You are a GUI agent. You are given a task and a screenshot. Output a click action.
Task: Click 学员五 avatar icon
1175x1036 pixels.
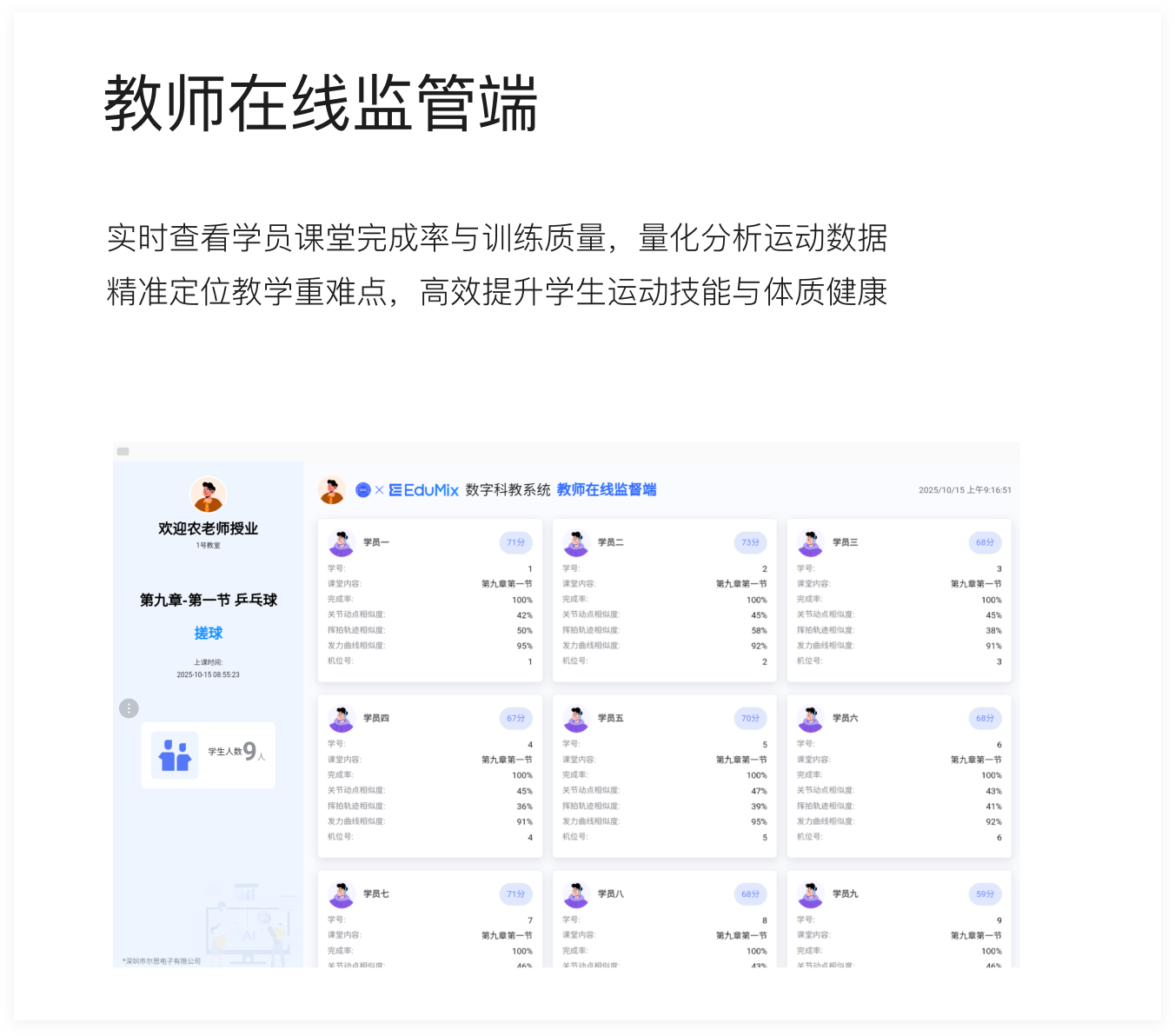576,719
